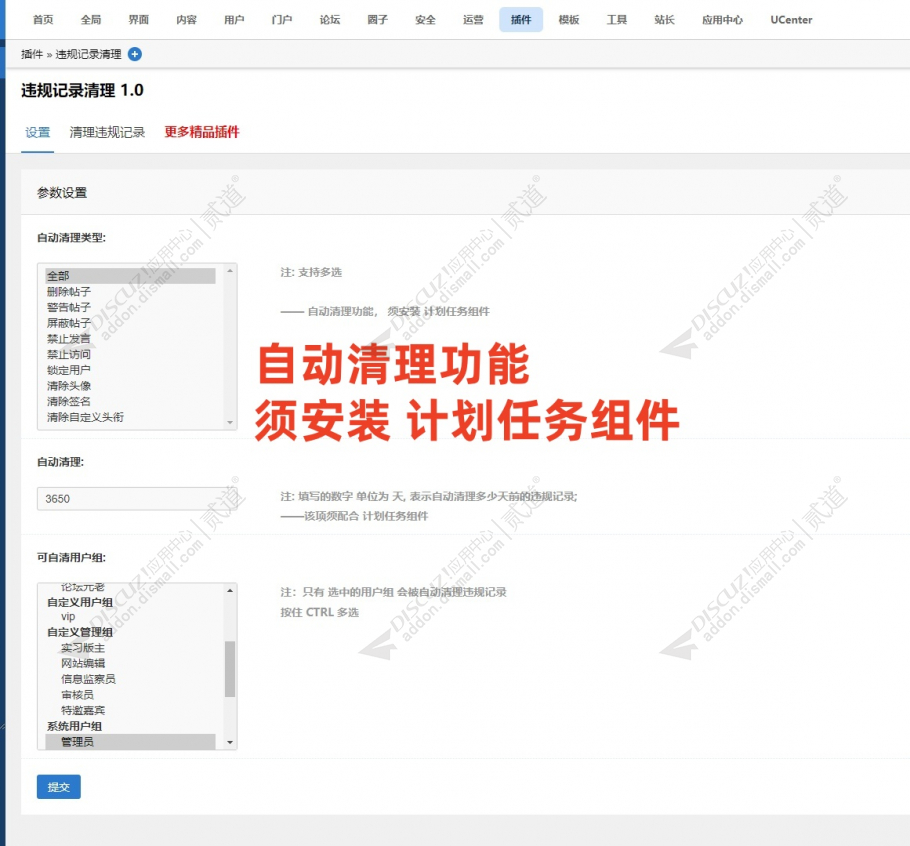Open the 站长 menu
The width and height of the screenshot is (910, 846).
pyautogui.click(x=664, y=20)
